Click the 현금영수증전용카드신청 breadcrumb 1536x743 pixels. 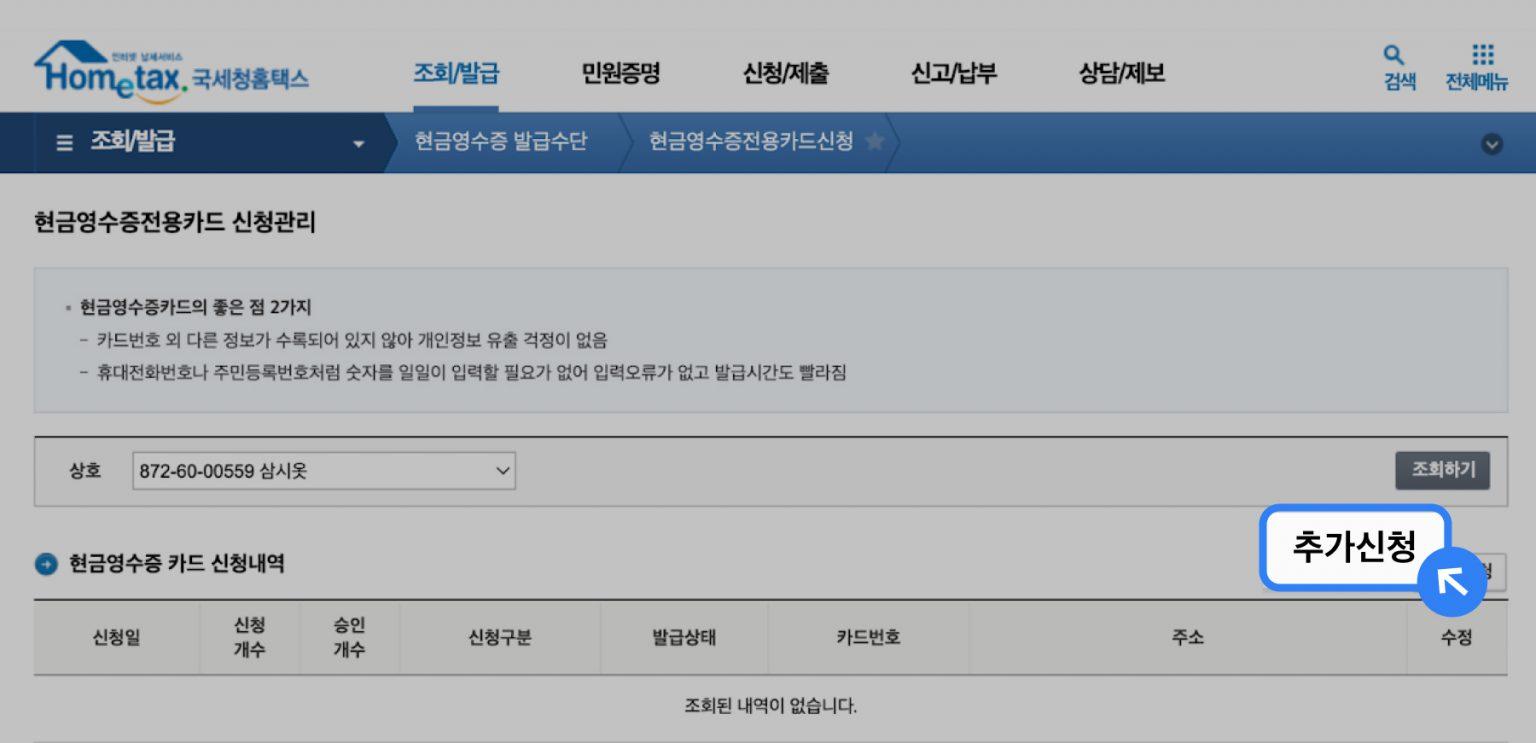point(750,142)
